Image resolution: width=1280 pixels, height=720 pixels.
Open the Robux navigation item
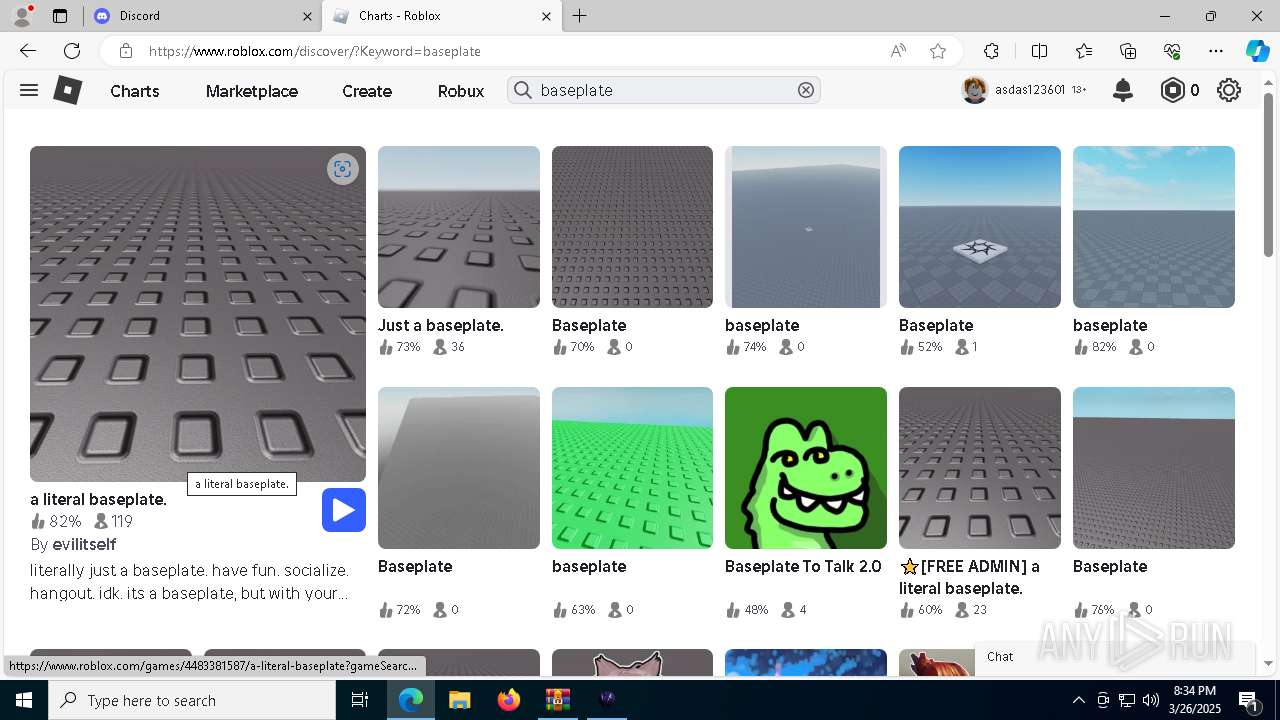click(x=461, y=91)
